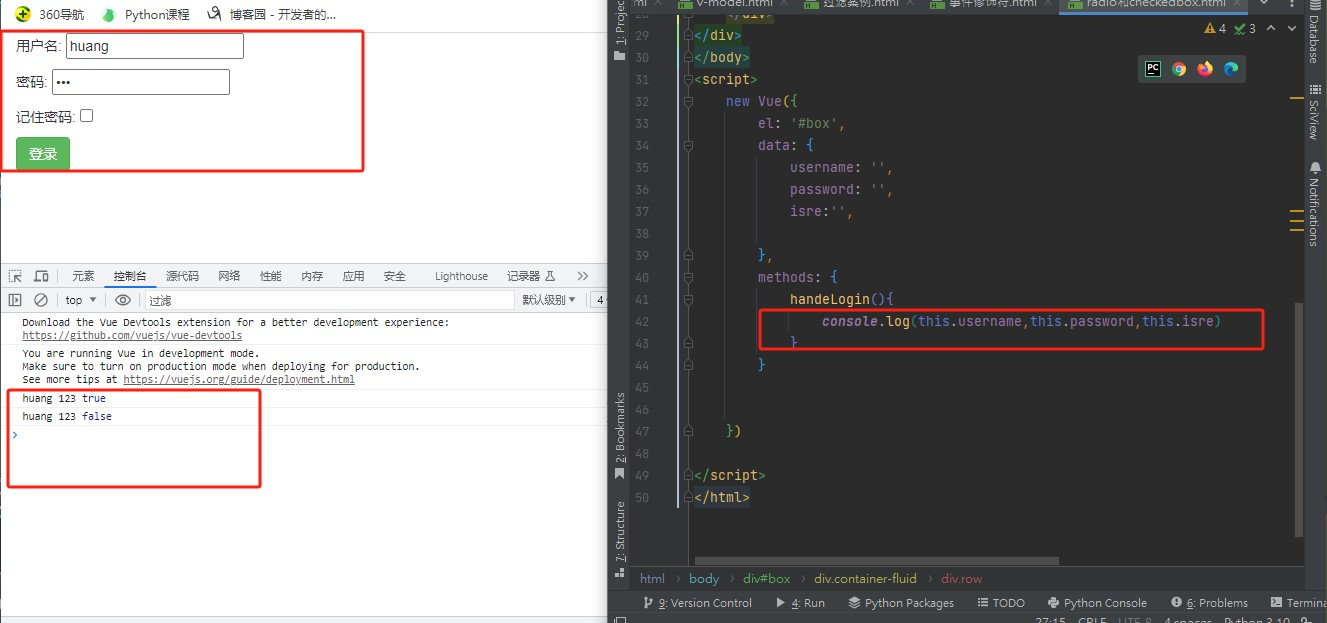The width and height of the screenshot is (1327, 623).
Task: Open the vue-devtools GitHub link
Action: [x=132, y=336]
